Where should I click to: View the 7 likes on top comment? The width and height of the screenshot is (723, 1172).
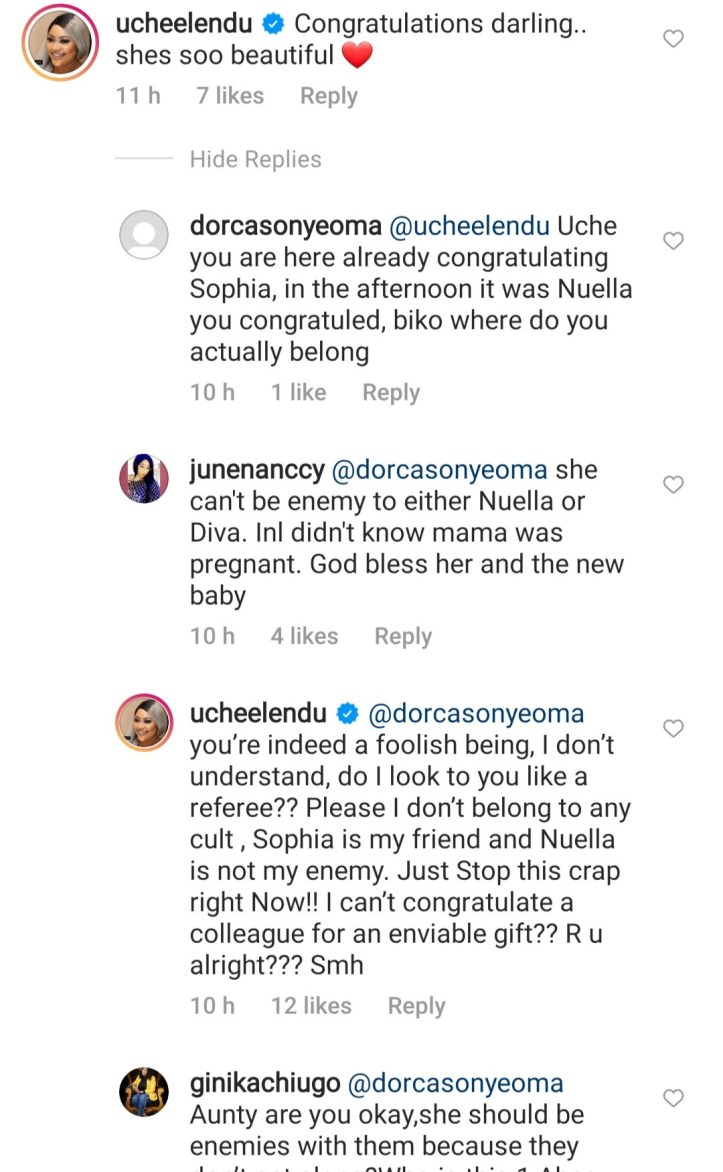(x=230, y=96)
